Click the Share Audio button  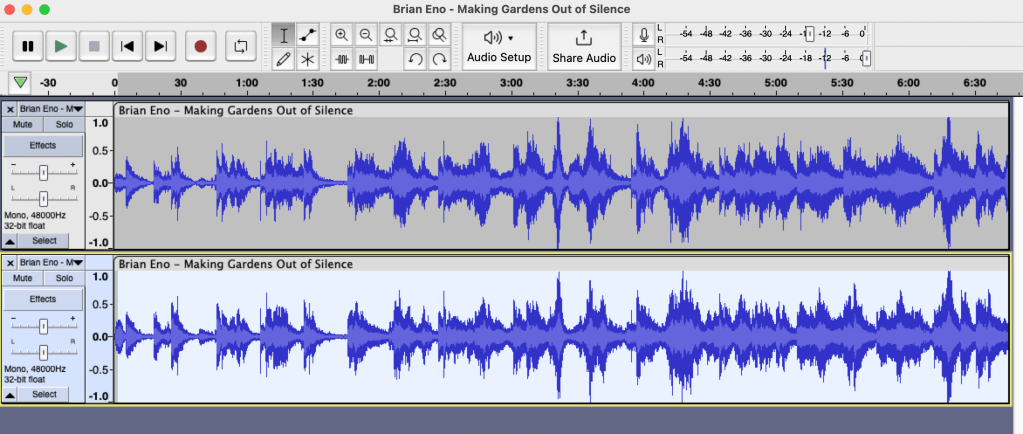[584, 46]
